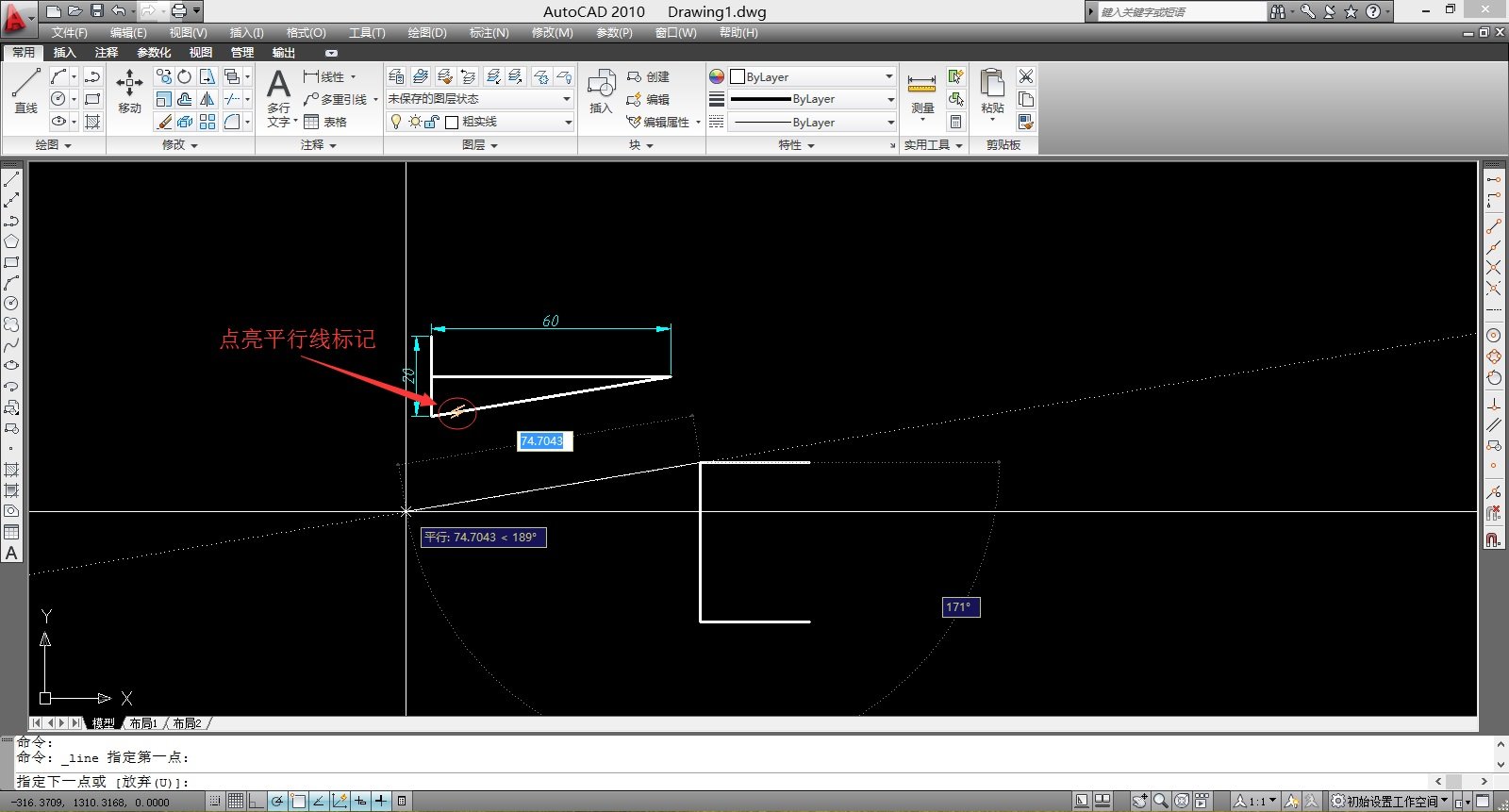Toggle the layer lightbulb on/off icon

[x=396, y=122]
